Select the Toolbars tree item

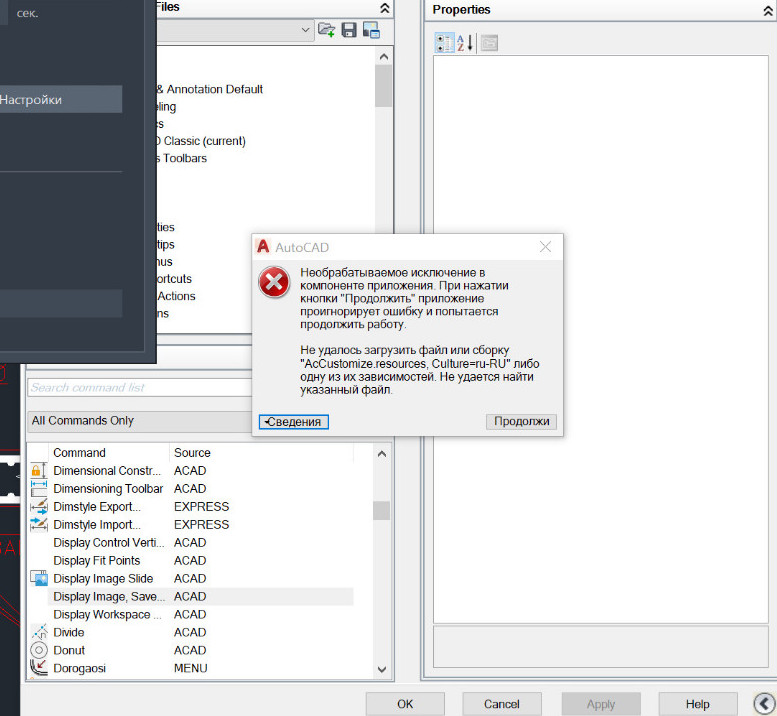click(182, 158)
